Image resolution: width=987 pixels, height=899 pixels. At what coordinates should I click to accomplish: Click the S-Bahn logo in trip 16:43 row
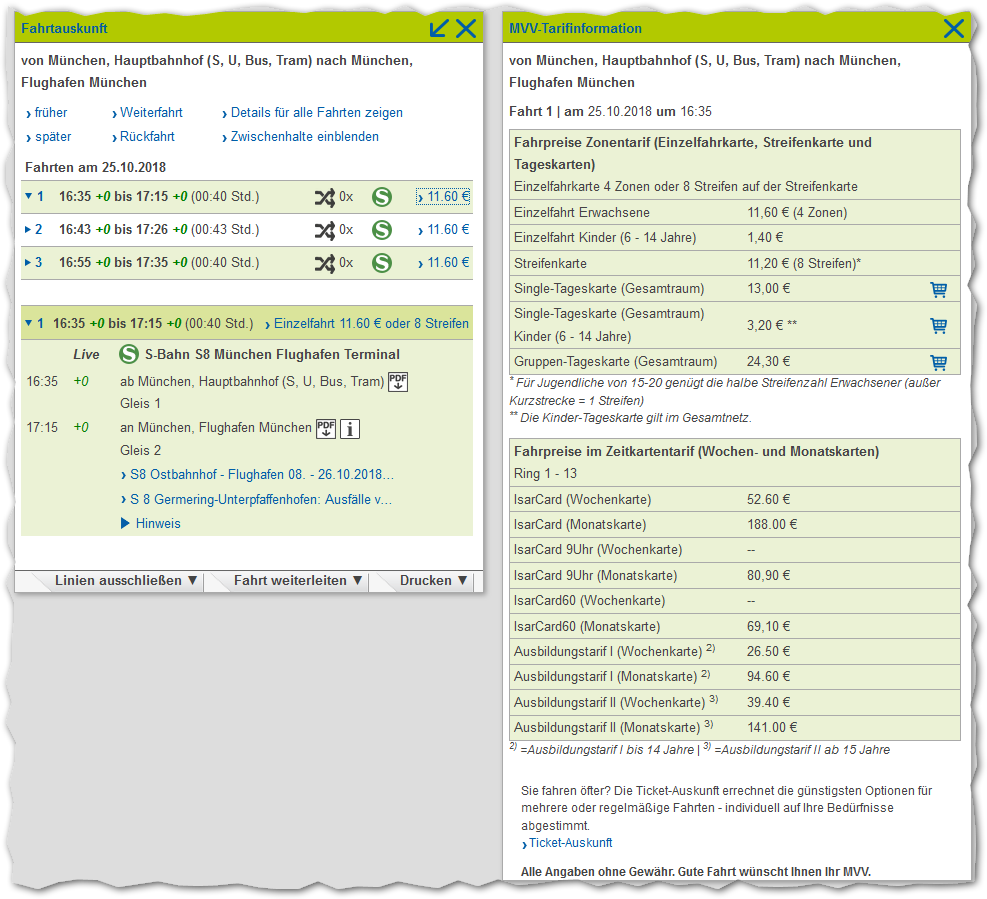(381, 230)
